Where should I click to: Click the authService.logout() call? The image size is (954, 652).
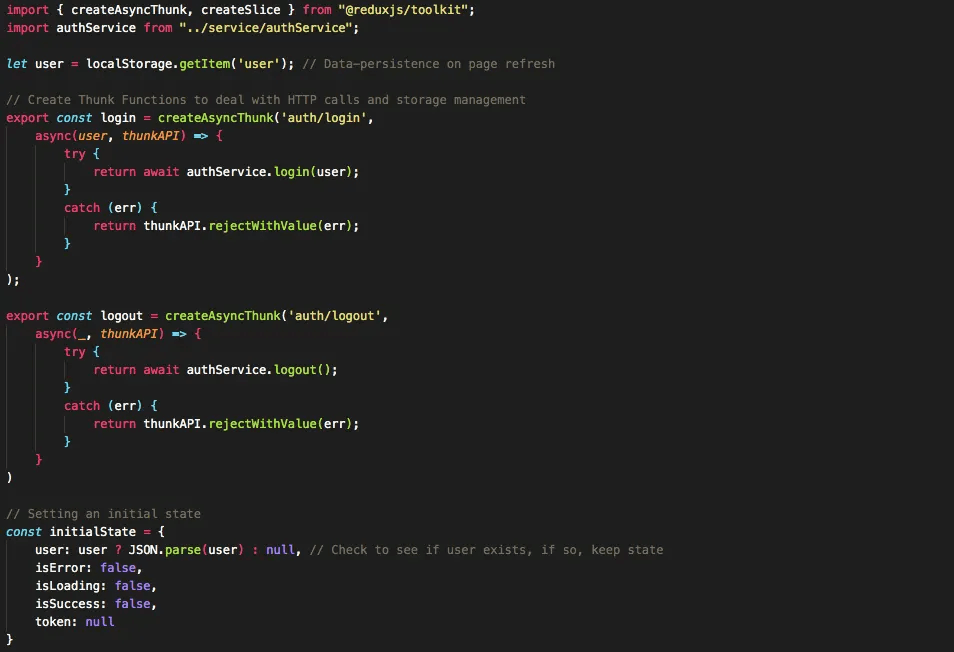262,370
